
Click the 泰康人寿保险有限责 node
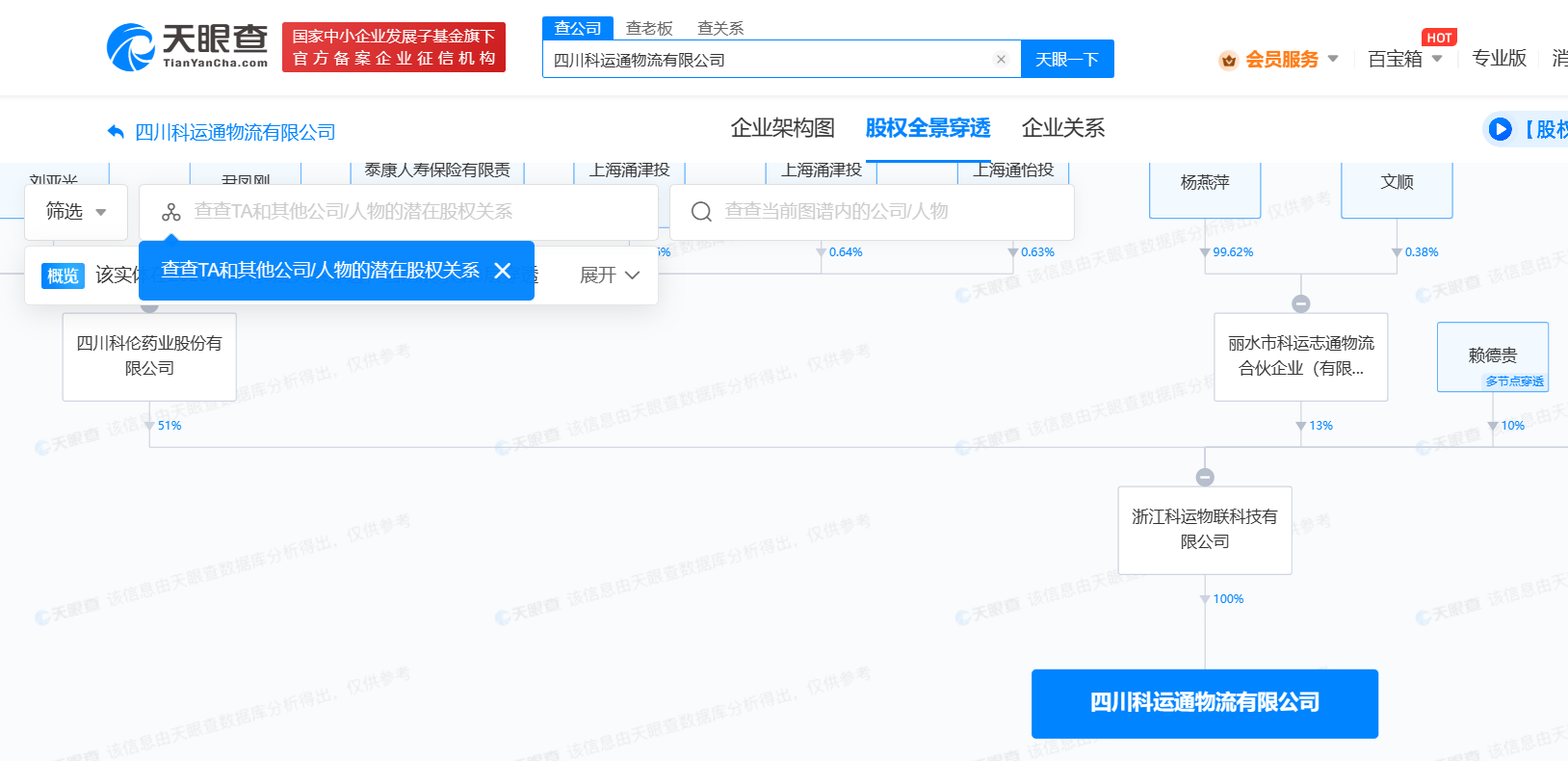(437, 171)
